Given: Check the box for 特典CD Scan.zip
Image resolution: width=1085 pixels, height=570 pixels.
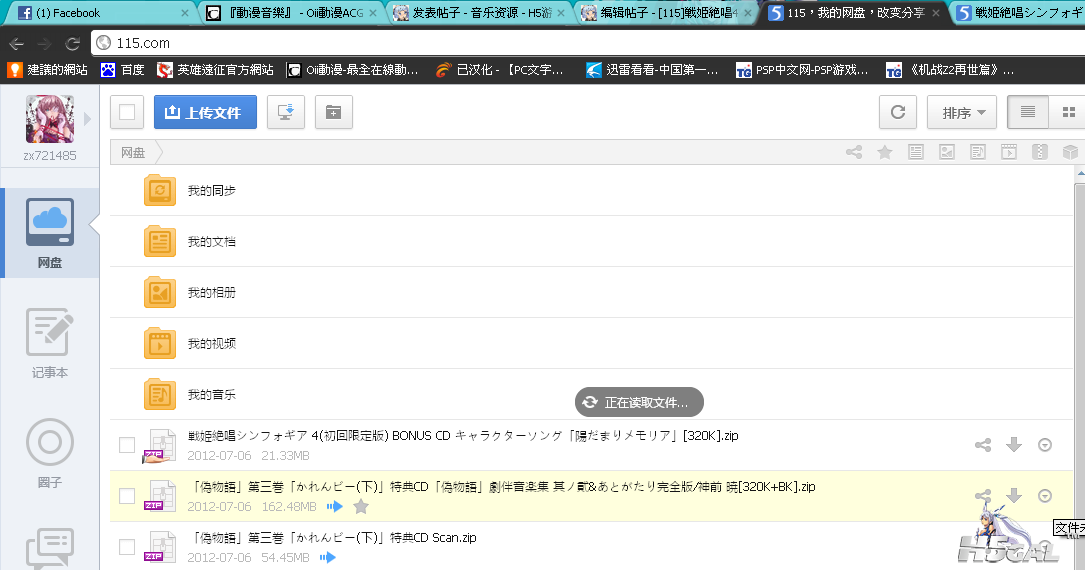Looking at the screenshot, I should click(x=127, y=547).
